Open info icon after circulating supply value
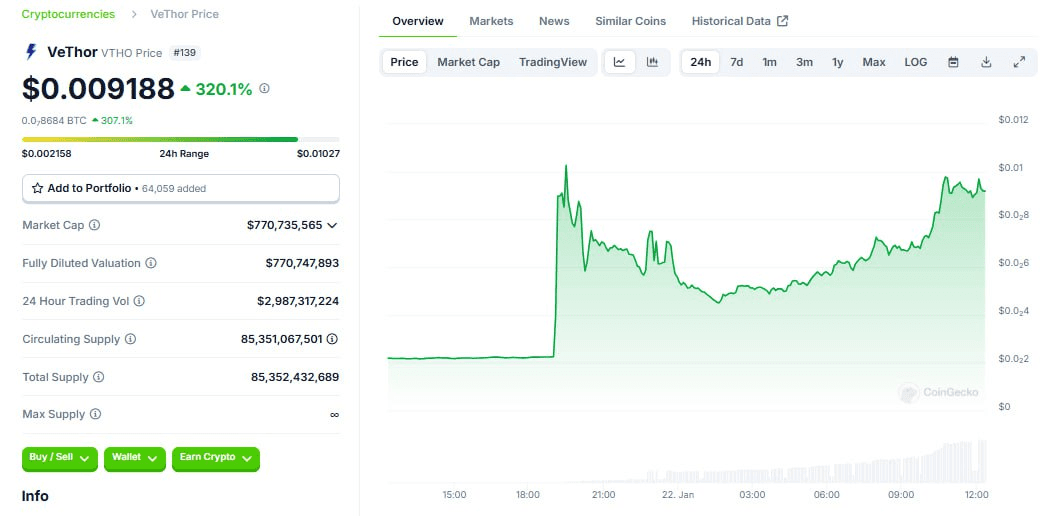 pyautogui.click(x=332, y=339)
